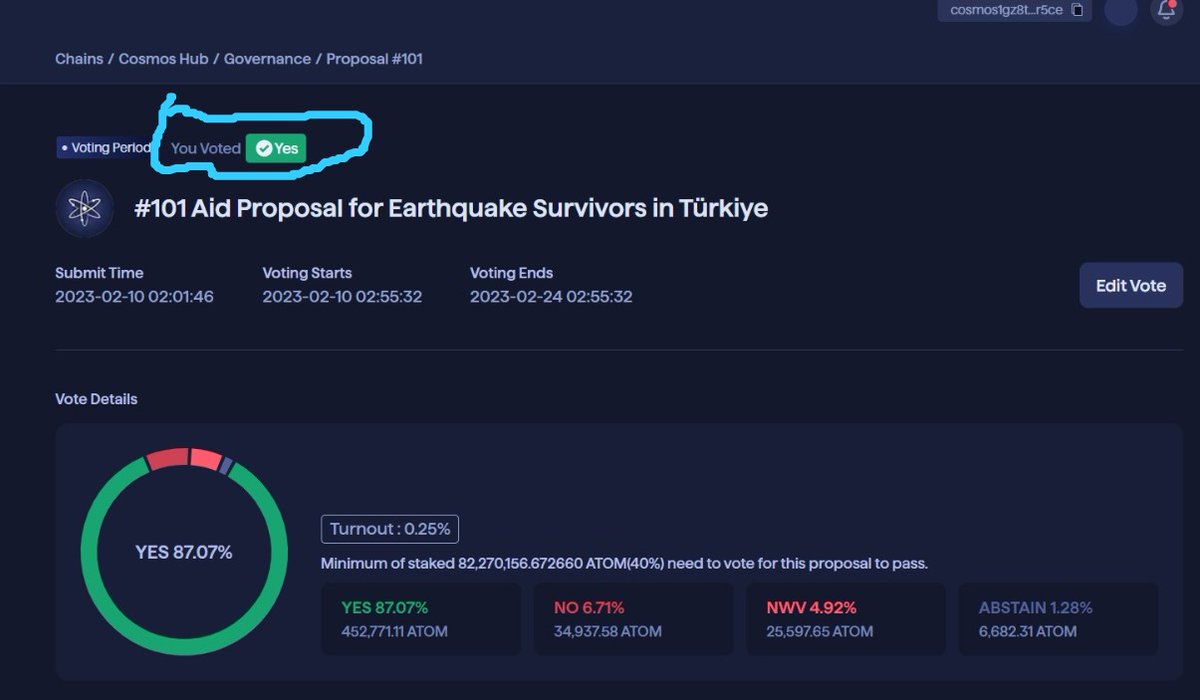Expand the NO 6.71% vote breakdown card
1200x700 pixels.
click(633, 618)
